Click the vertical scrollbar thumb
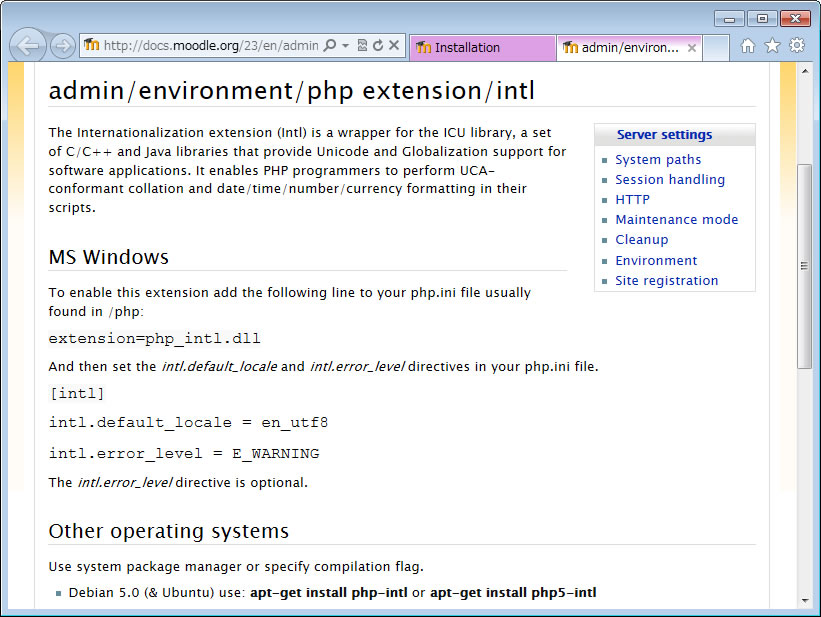The image size is (821, 617). tap(804, 265)
